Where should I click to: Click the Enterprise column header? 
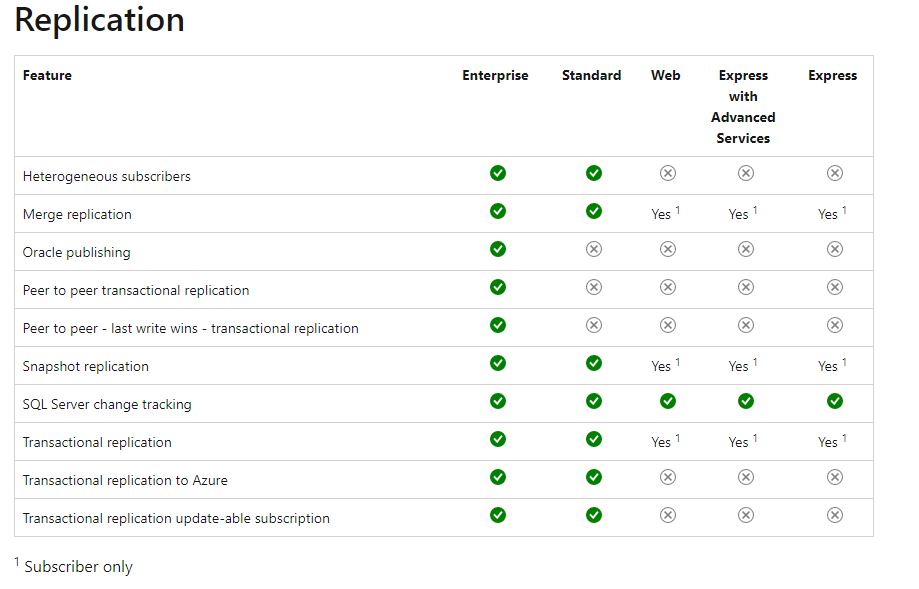pos(495,75)
